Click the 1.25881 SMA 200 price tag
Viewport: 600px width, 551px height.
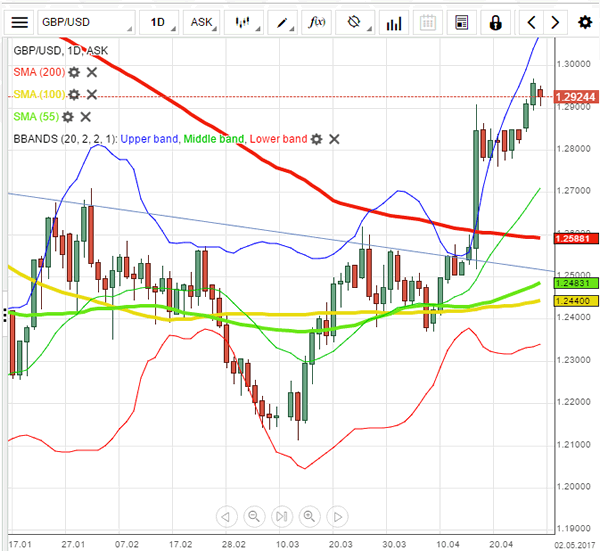point(576,239)
